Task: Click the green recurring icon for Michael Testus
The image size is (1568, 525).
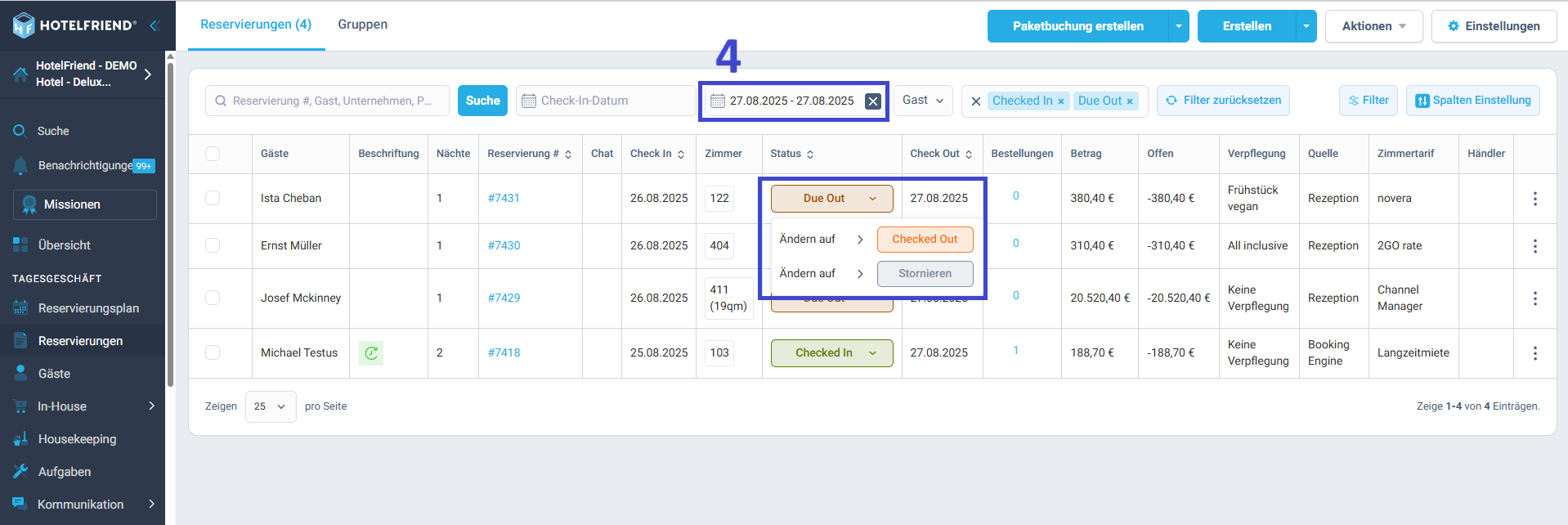Action: (371, 352)
